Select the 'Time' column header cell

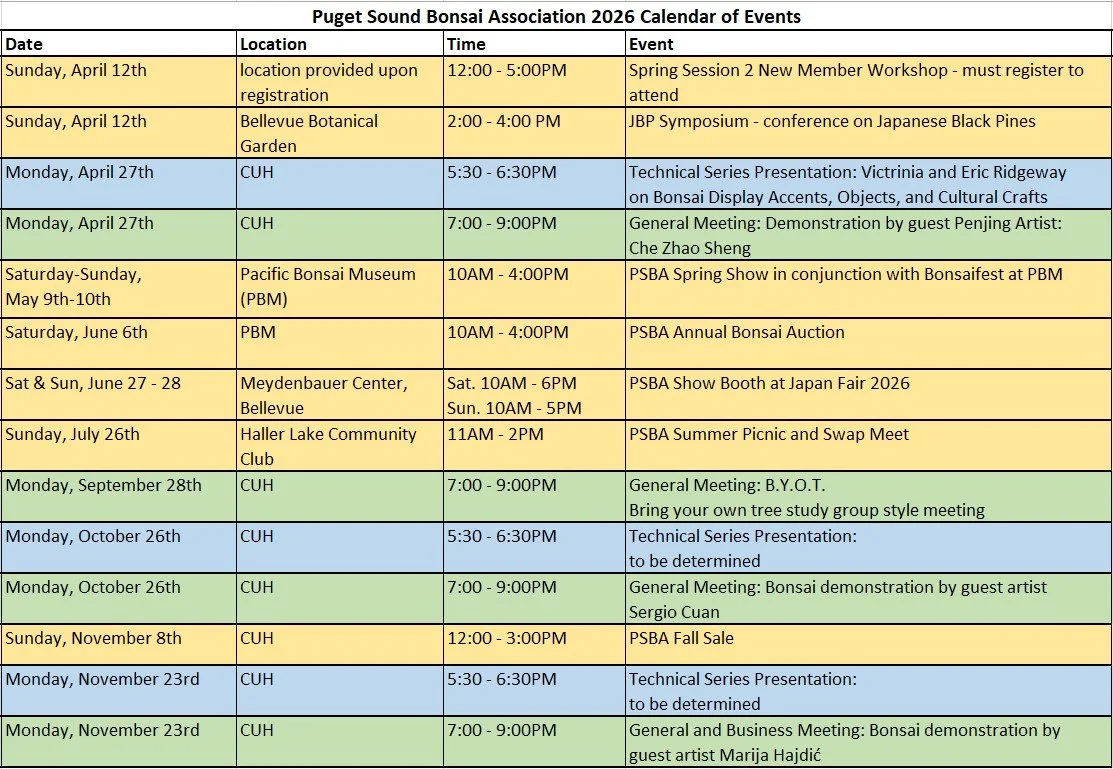[534, 44]
